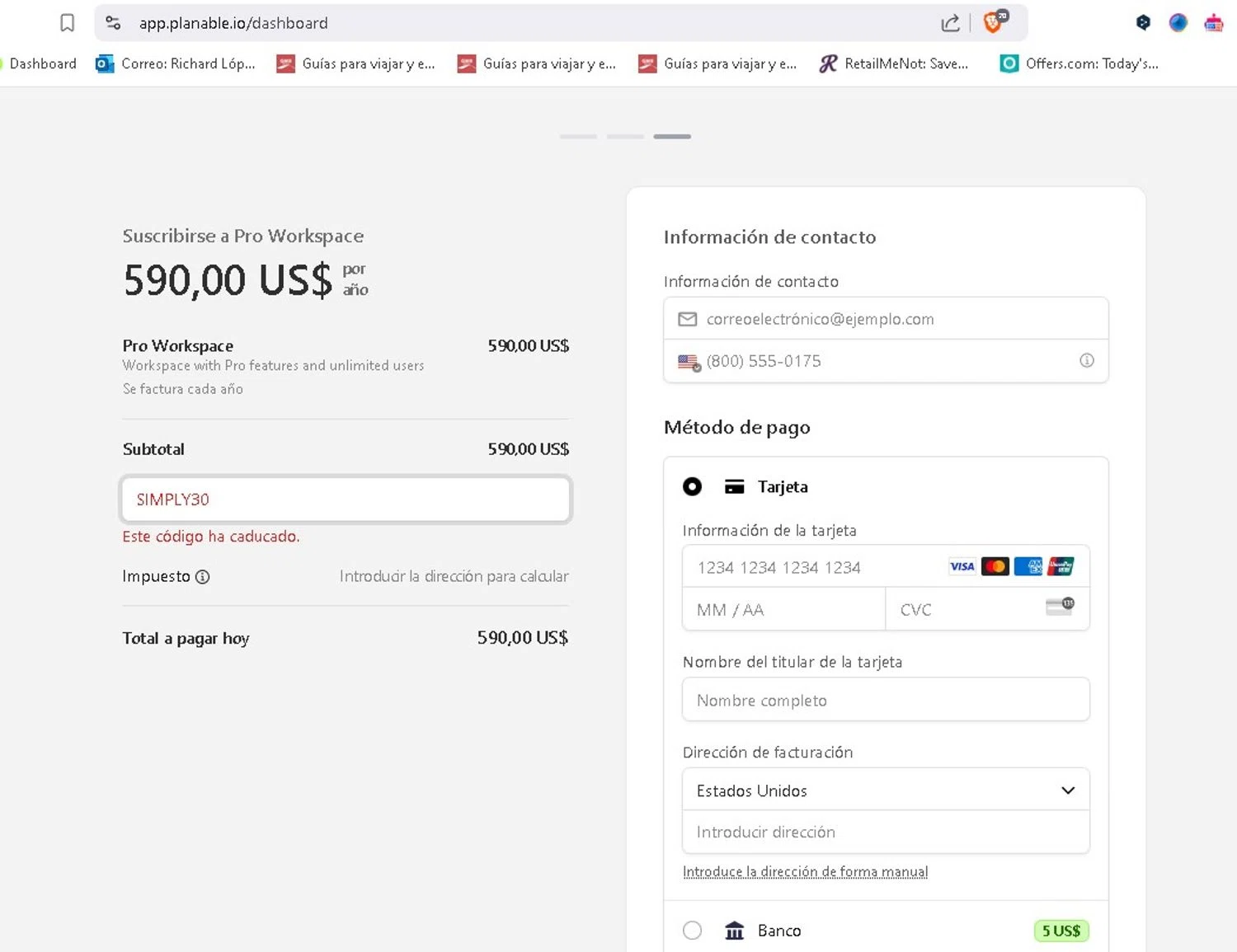Open site settings icon in the address bar
This screenshot has width=1237, height=952.
click(x=114, y=23)
